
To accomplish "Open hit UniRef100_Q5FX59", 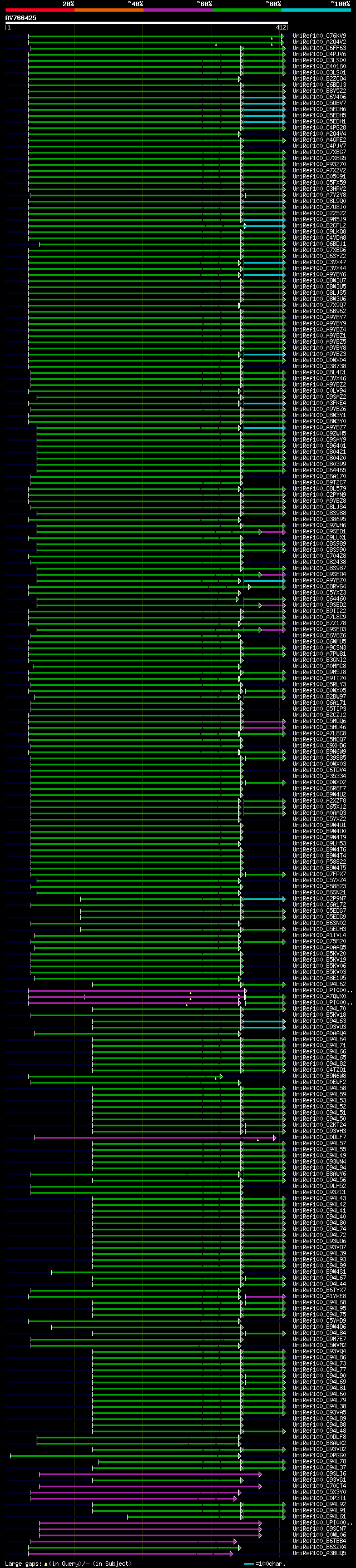I will click(319, 182).
